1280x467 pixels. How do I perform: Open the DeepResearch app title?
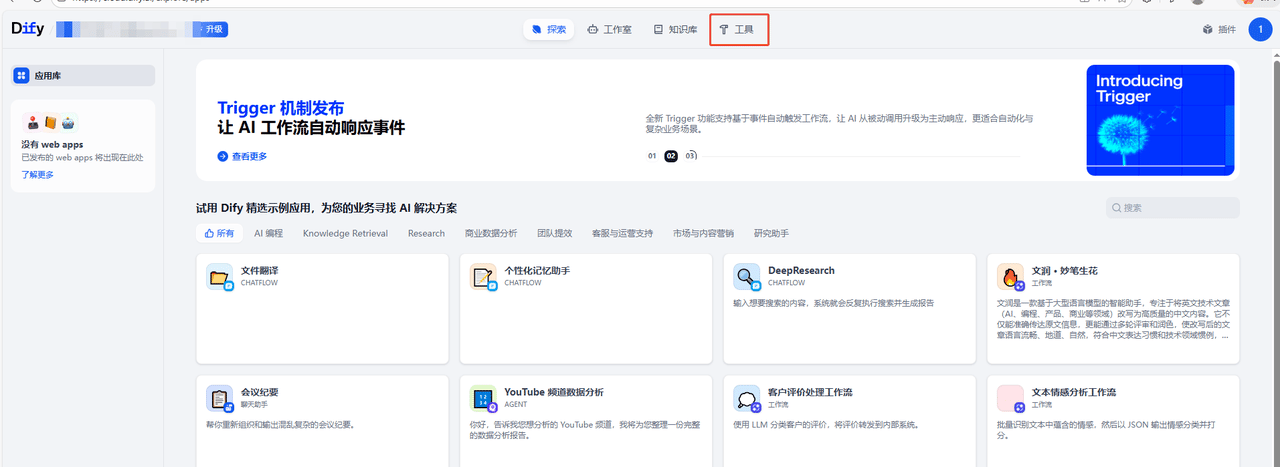(x=801, y=271)
